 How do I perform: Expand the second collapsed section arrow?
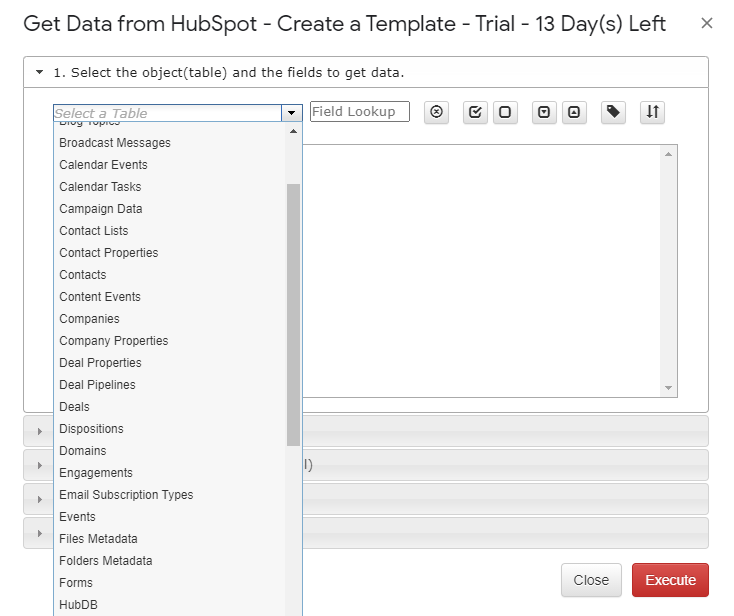(x=40, y=431)
